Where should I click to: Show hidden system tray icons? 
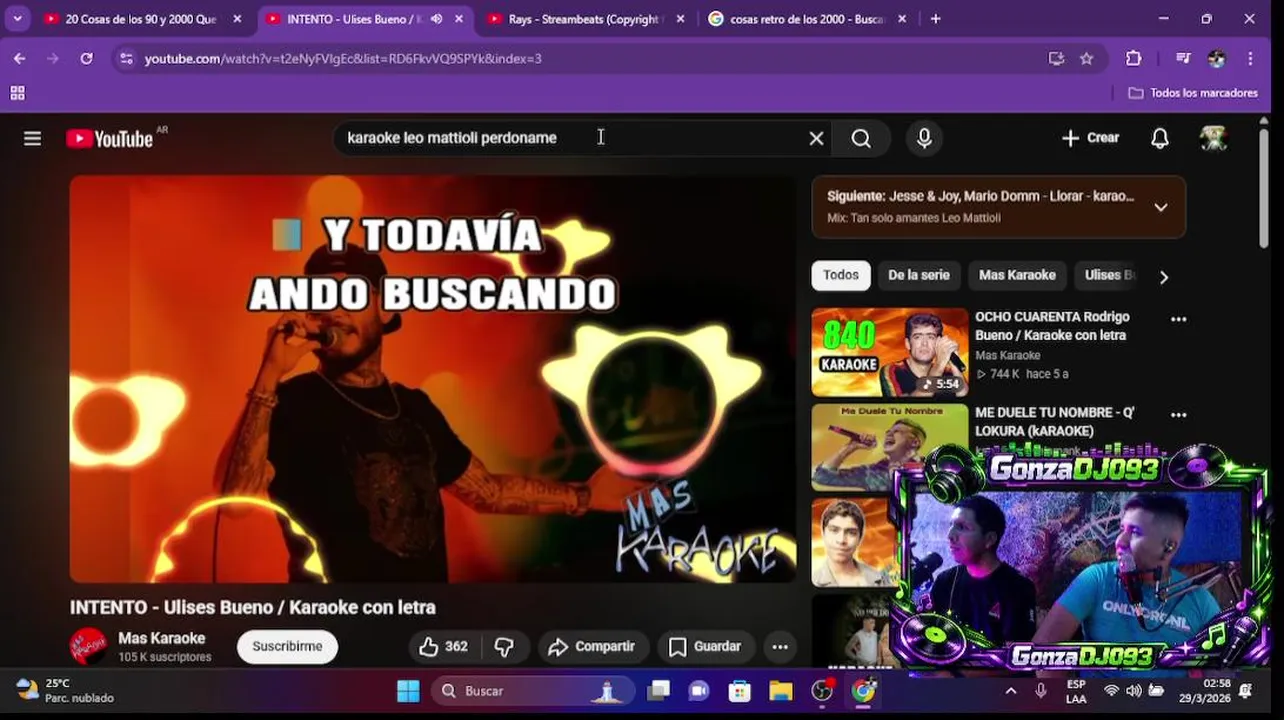pos(1010,691)
